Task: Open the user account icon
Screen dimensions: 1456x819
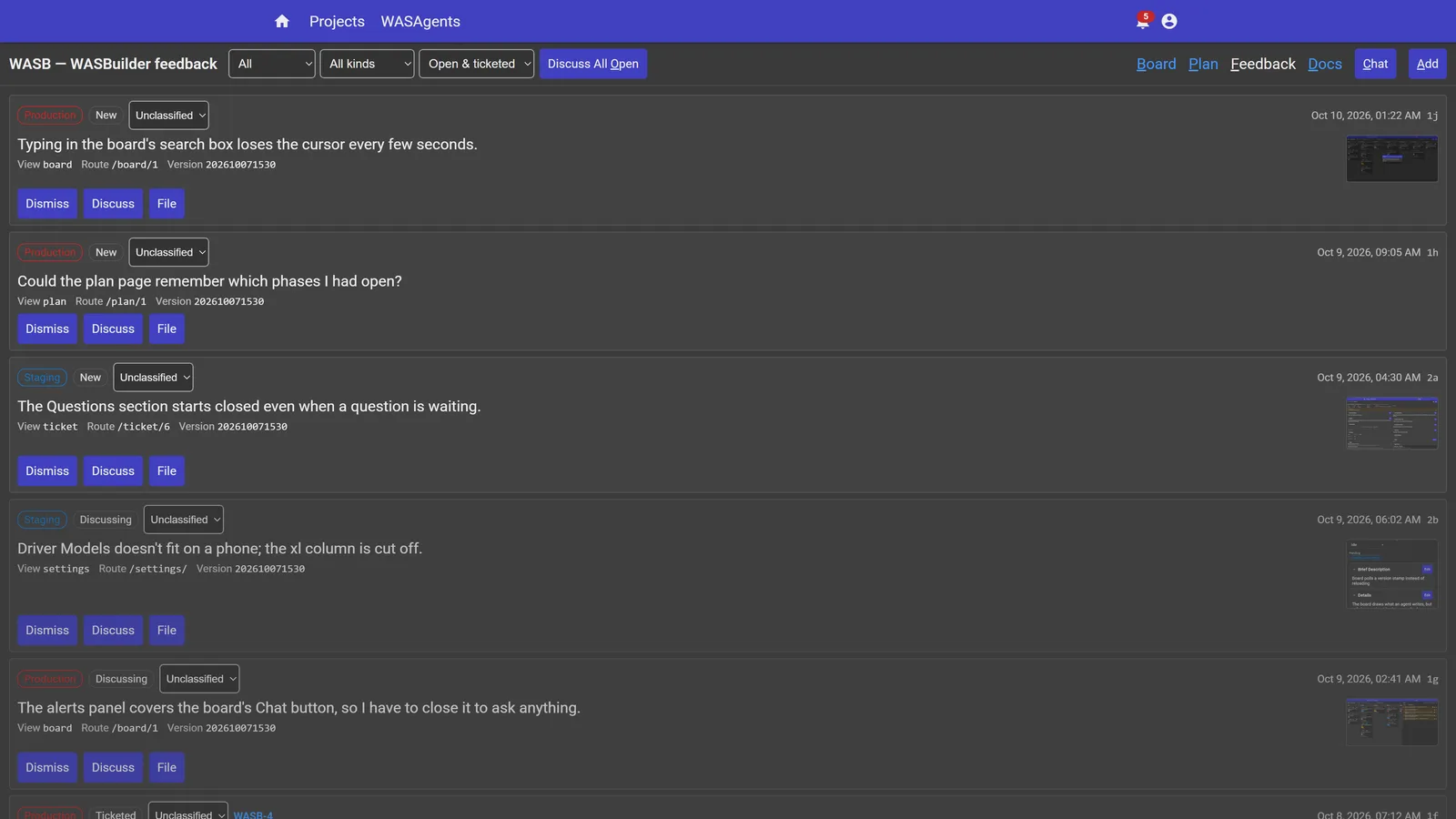Action: click(1169, 21)
